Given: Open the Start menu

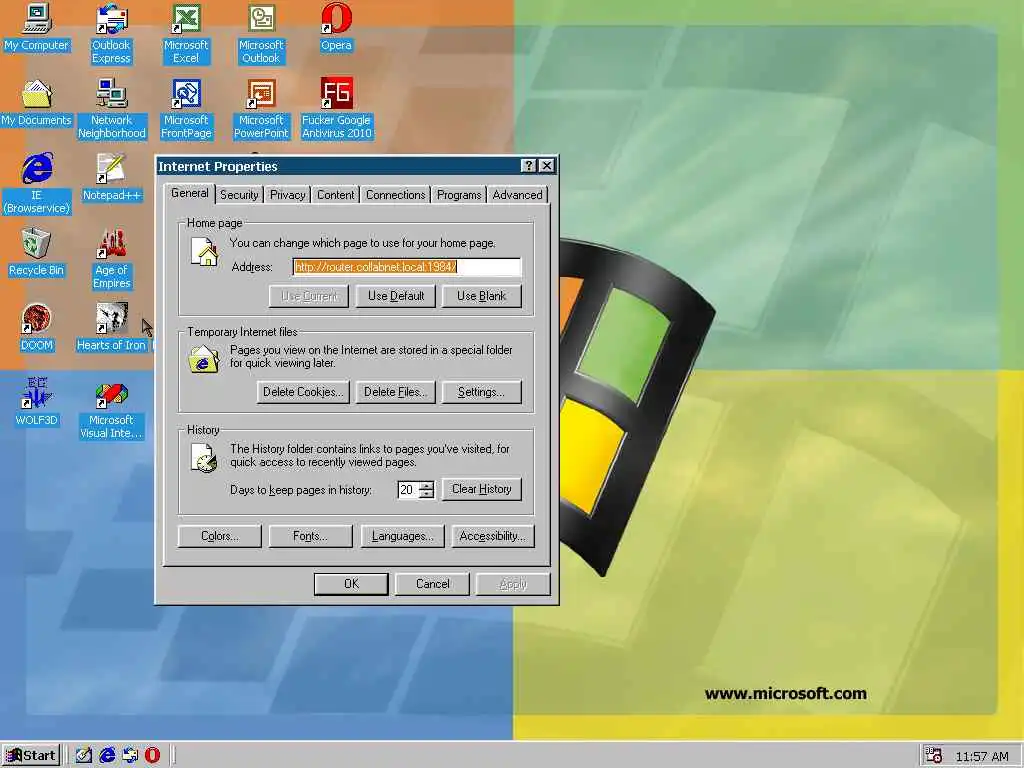Looking at the screenshot, I should click(31, 756).
